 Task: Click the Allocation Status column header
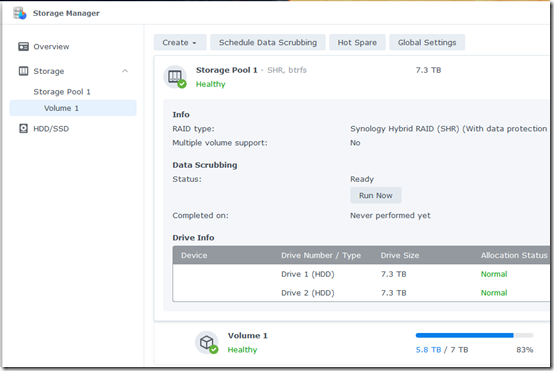point(514,255)
